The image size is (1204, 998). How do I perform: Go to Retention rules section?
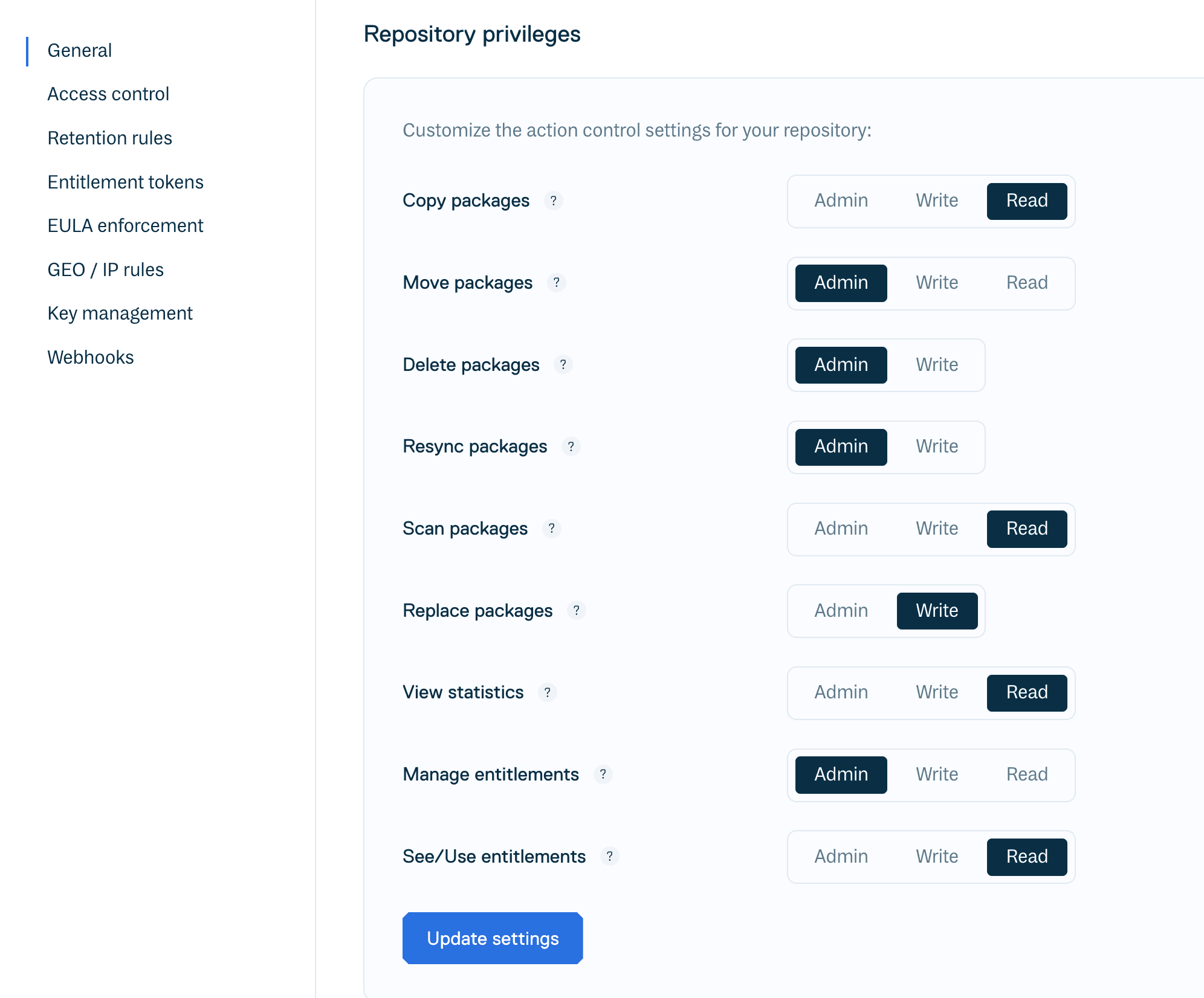pos(109,138)
